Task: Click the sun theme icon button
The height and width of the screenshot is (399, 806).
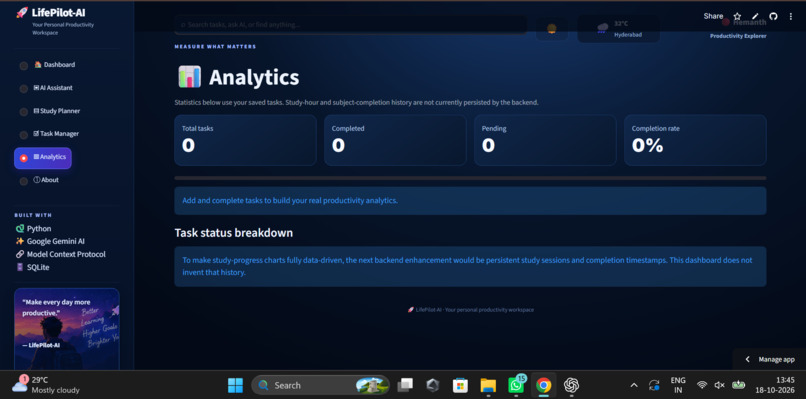Action: [x=552, y=29]
